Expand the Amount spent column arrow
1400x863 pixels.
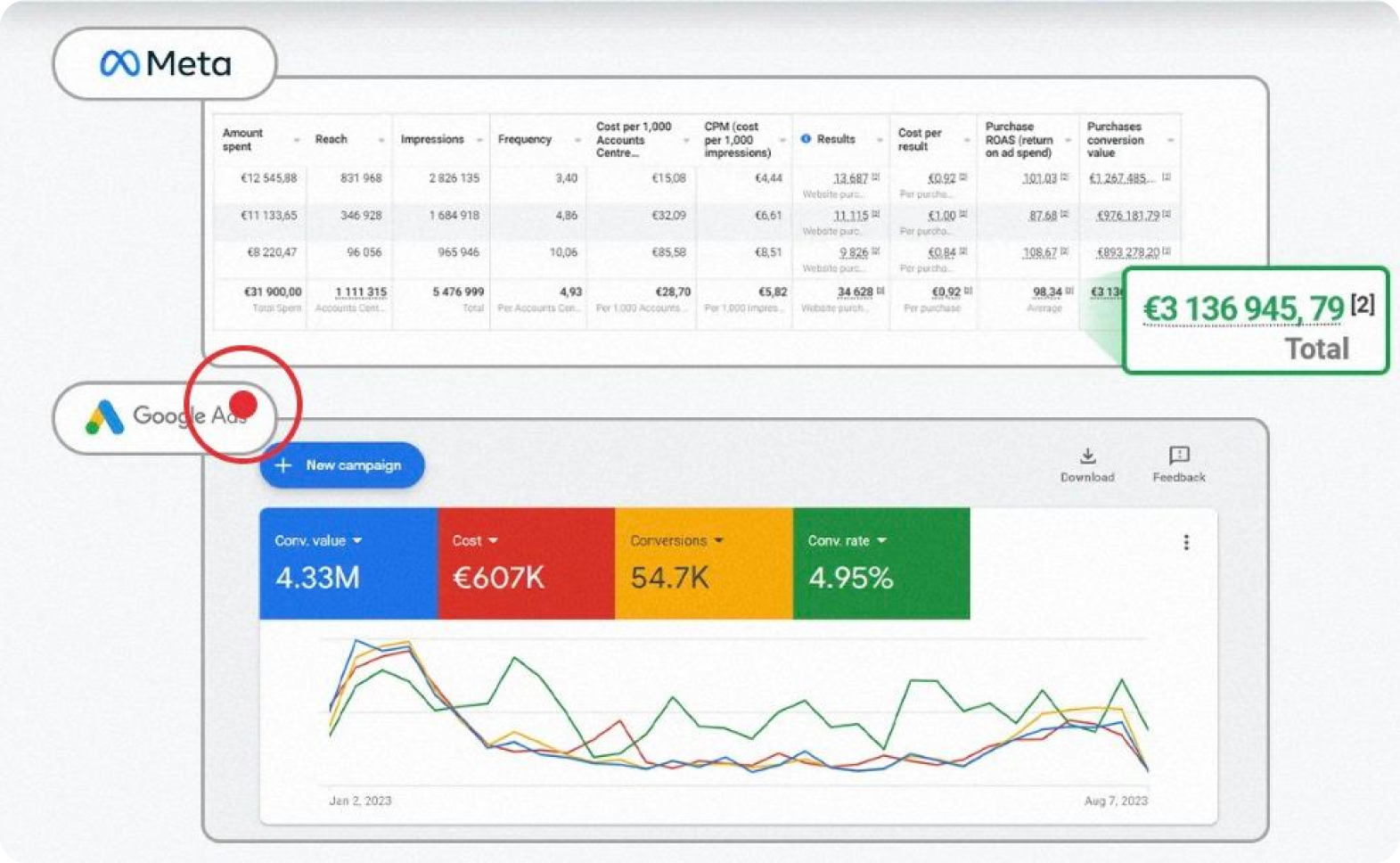[x=297, y=141]
